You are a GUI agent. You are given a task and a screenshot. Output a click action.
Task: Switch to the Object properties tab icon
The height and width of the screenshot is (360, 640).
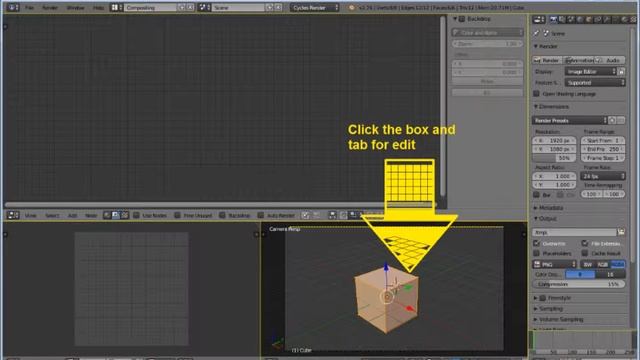tap(589, 19)
